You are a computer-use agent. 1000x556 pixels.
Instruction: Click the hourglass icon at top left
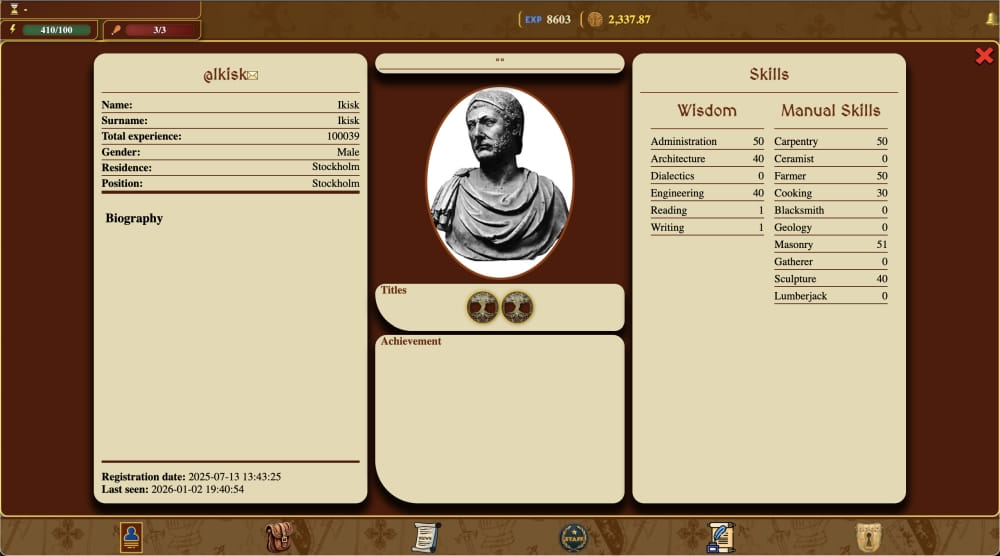click(14, 9)
